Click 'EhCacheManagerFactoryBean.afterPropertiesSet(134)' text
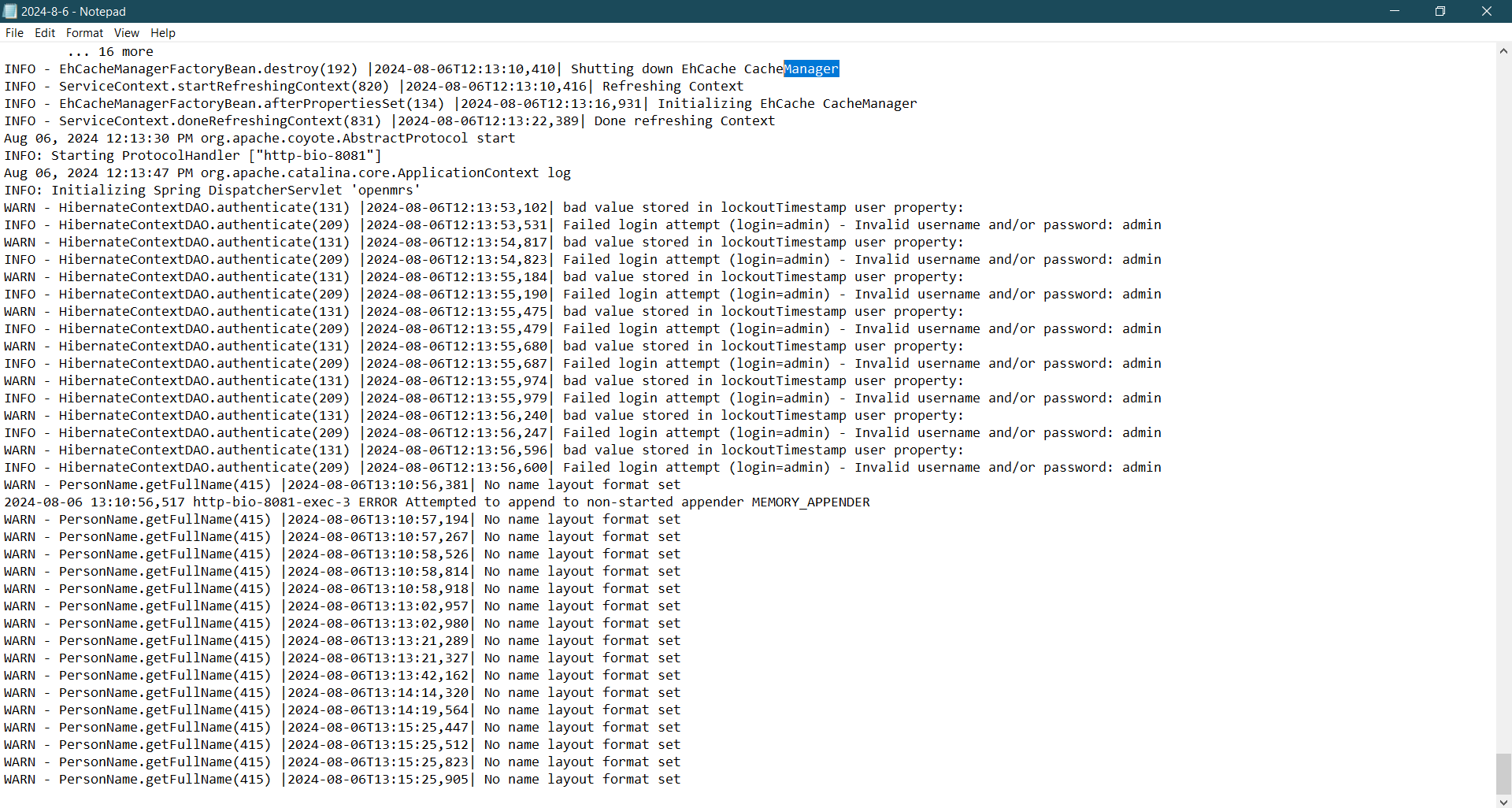 click(251, 104)
